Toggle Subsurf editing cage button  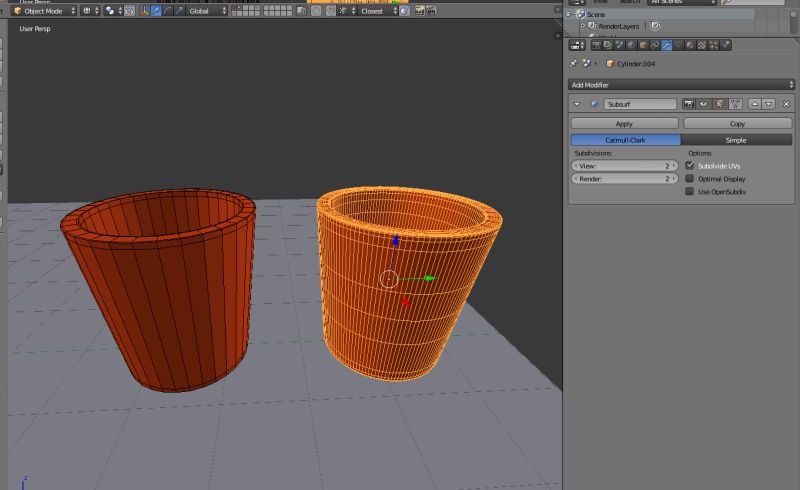(x=735, y=104)
